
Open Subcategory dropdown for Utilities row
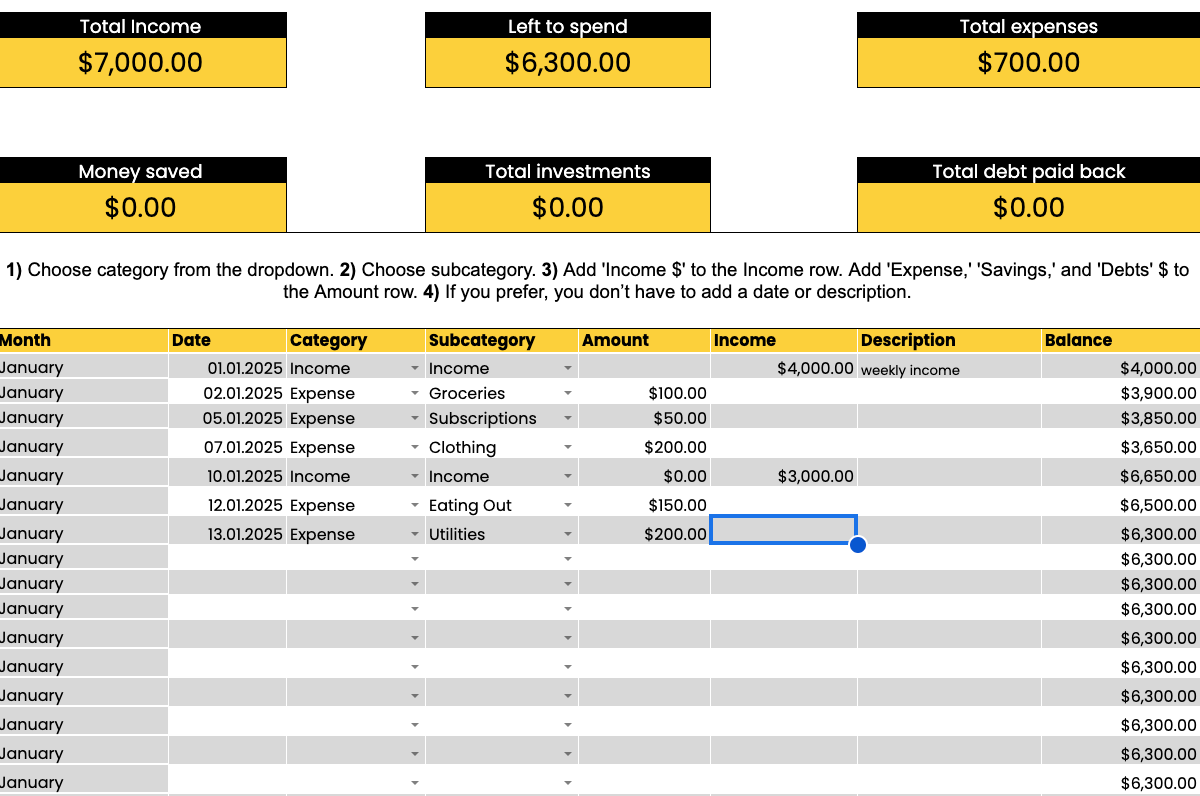[568, 535]
